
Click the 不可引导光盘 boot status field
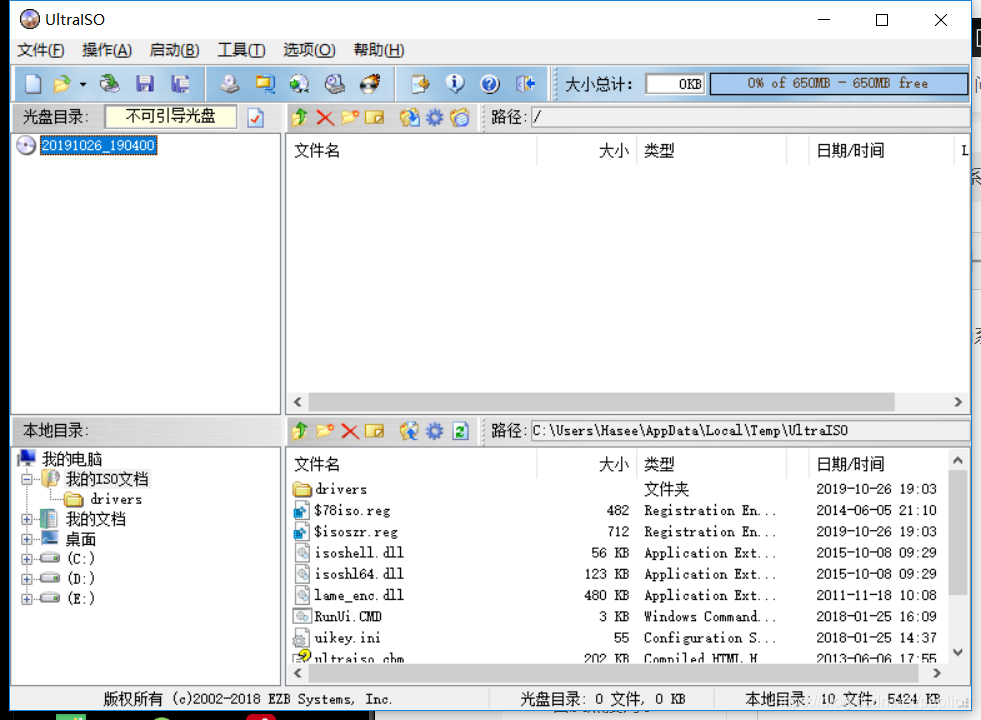[x=171, y=116]
